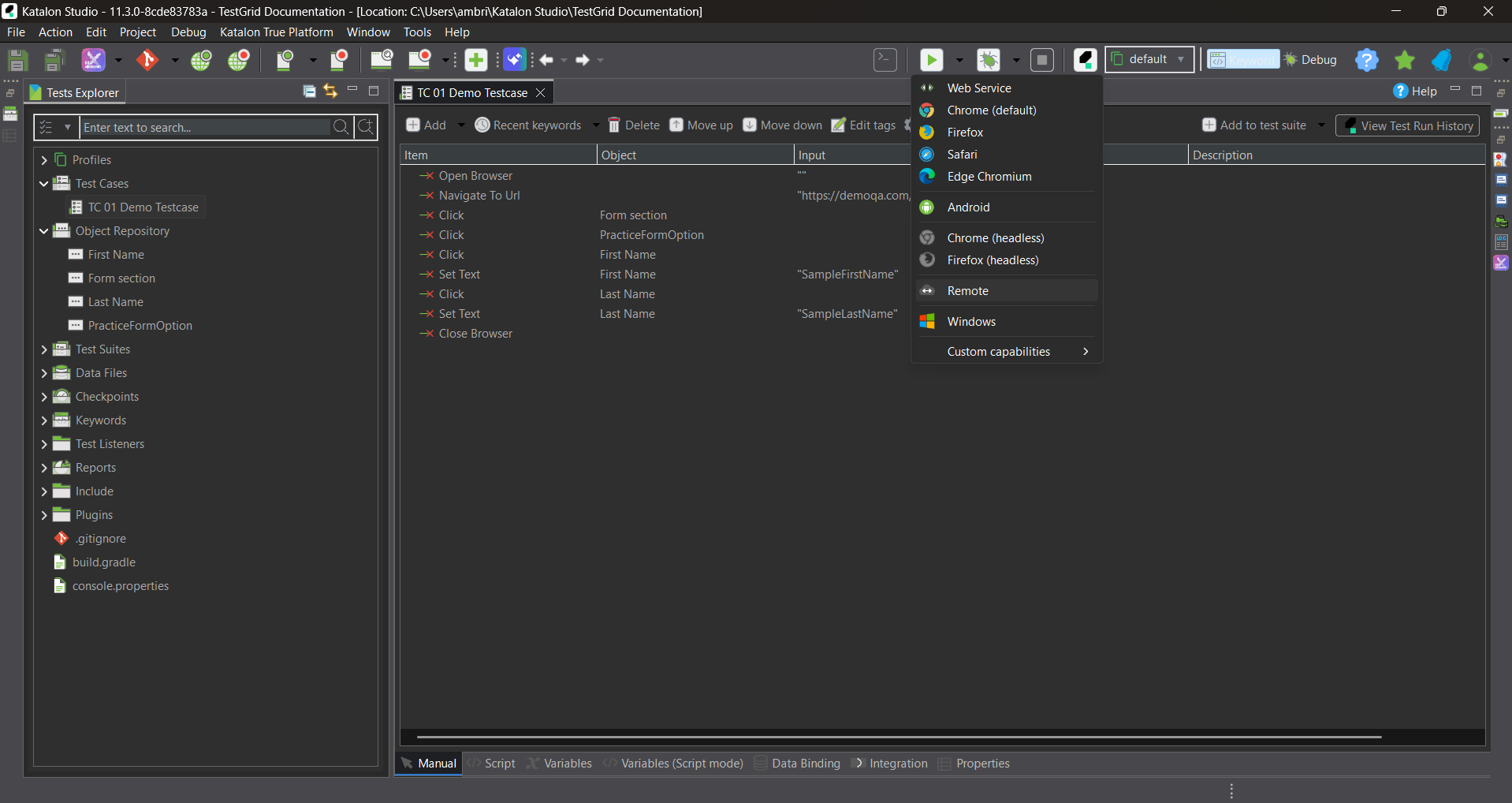Click the Collapse All icon in Tests Explorer
Viewport: 1512px width, 803px height.
pos(310,92)
